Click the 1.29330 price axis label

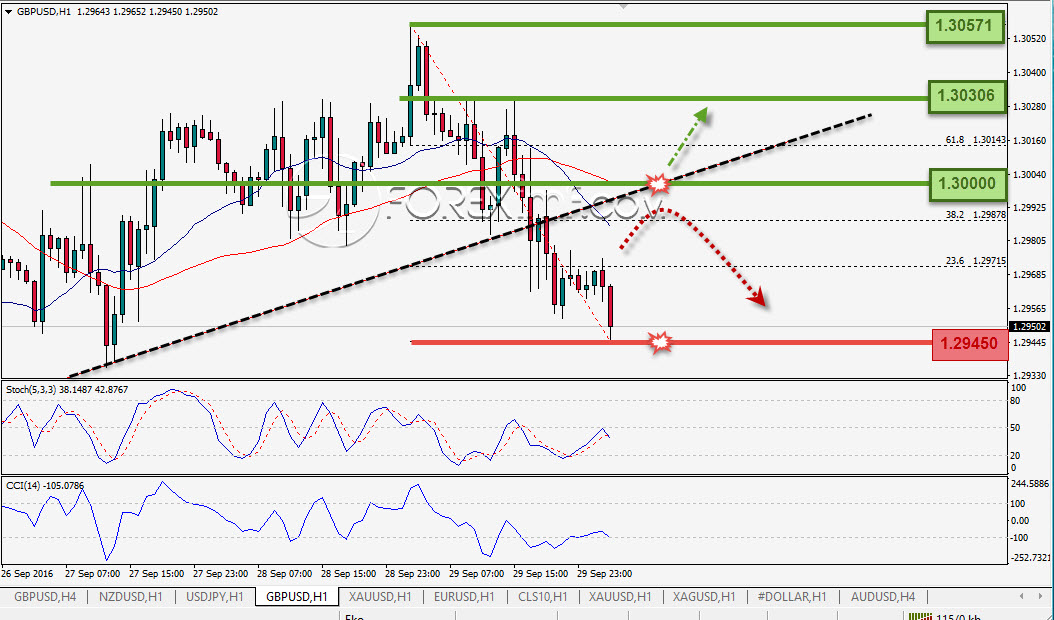pyautogui.click(x=1029, y=375)
